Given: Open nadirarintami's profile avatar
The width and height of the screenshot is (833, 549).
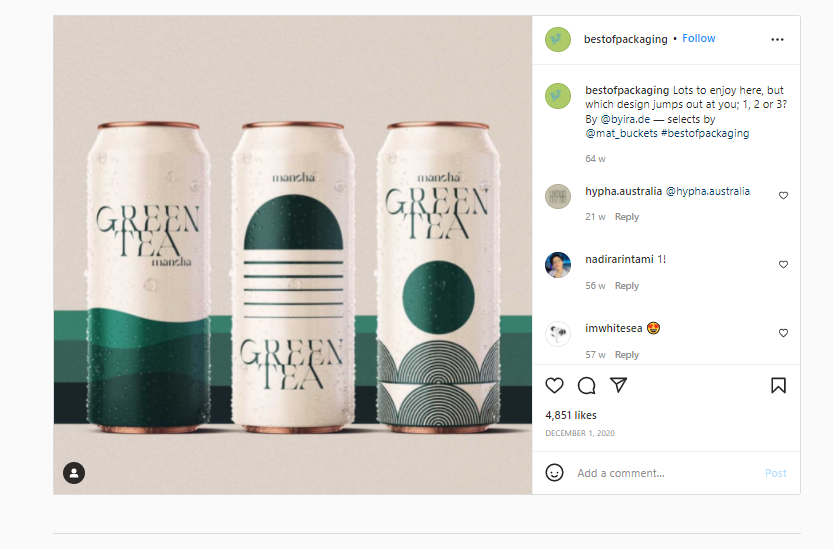Looking at the screenshot, I should (558, 265).
